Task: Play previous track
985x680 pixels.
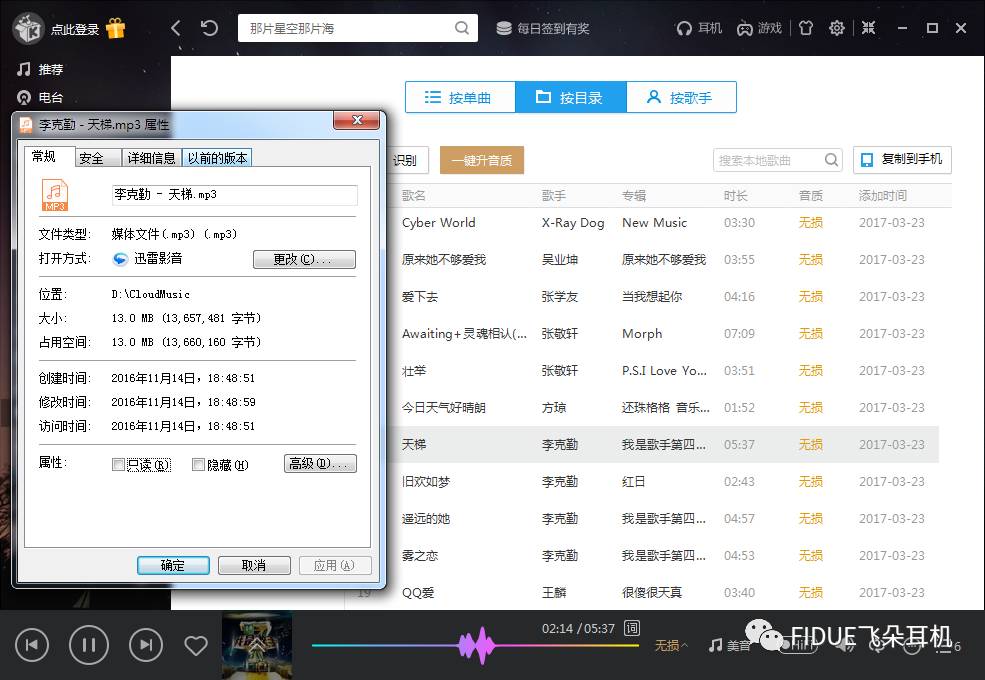Action: (32, 645)
